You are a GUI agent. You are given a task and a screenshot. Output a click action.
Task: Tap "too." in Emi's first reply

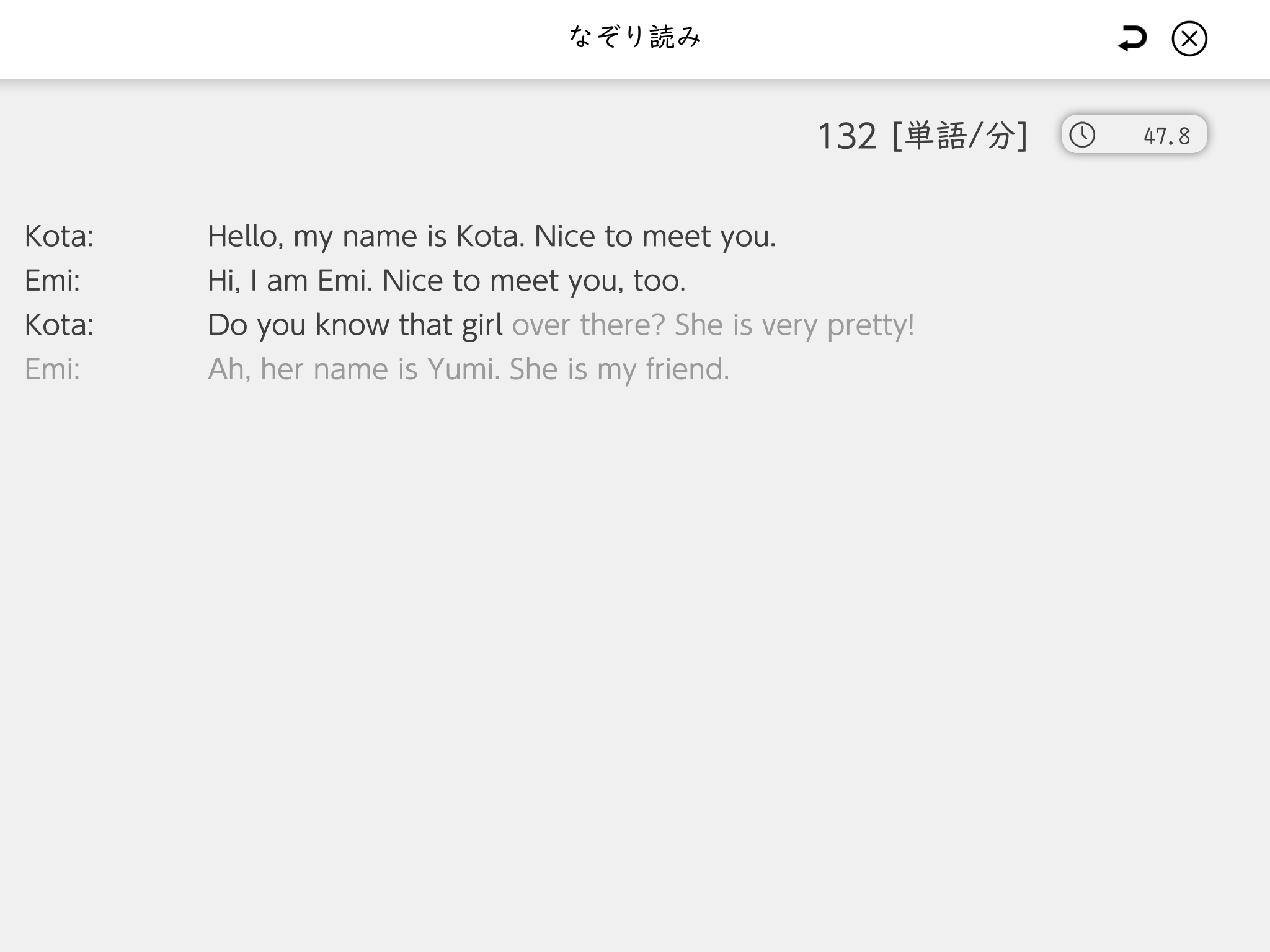[659, 281]
